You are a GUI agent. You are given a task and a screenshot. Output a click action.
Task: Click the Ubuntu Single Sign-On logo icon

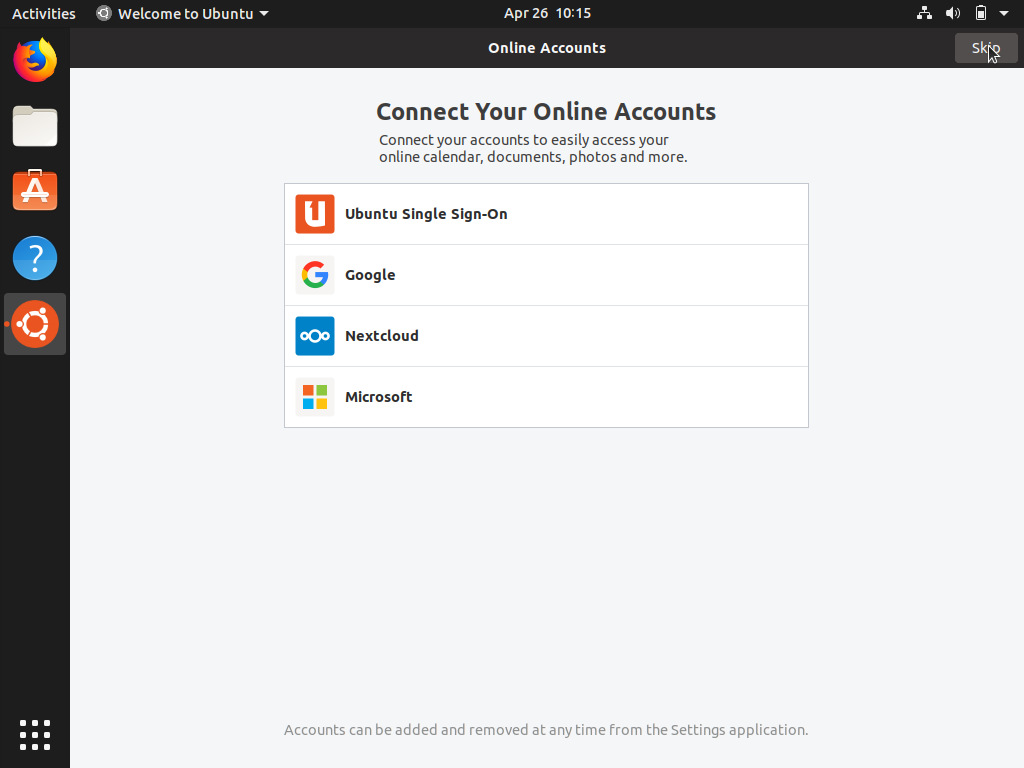tap(315, 214)
